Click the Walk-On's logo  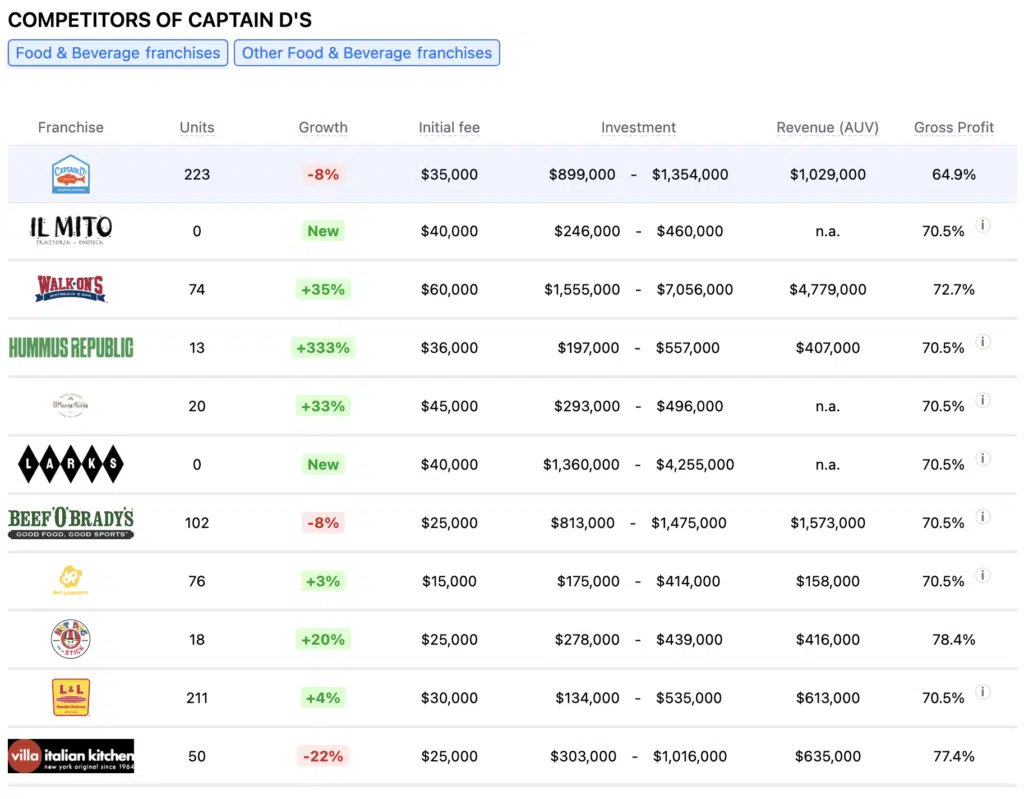coord(71,289)
